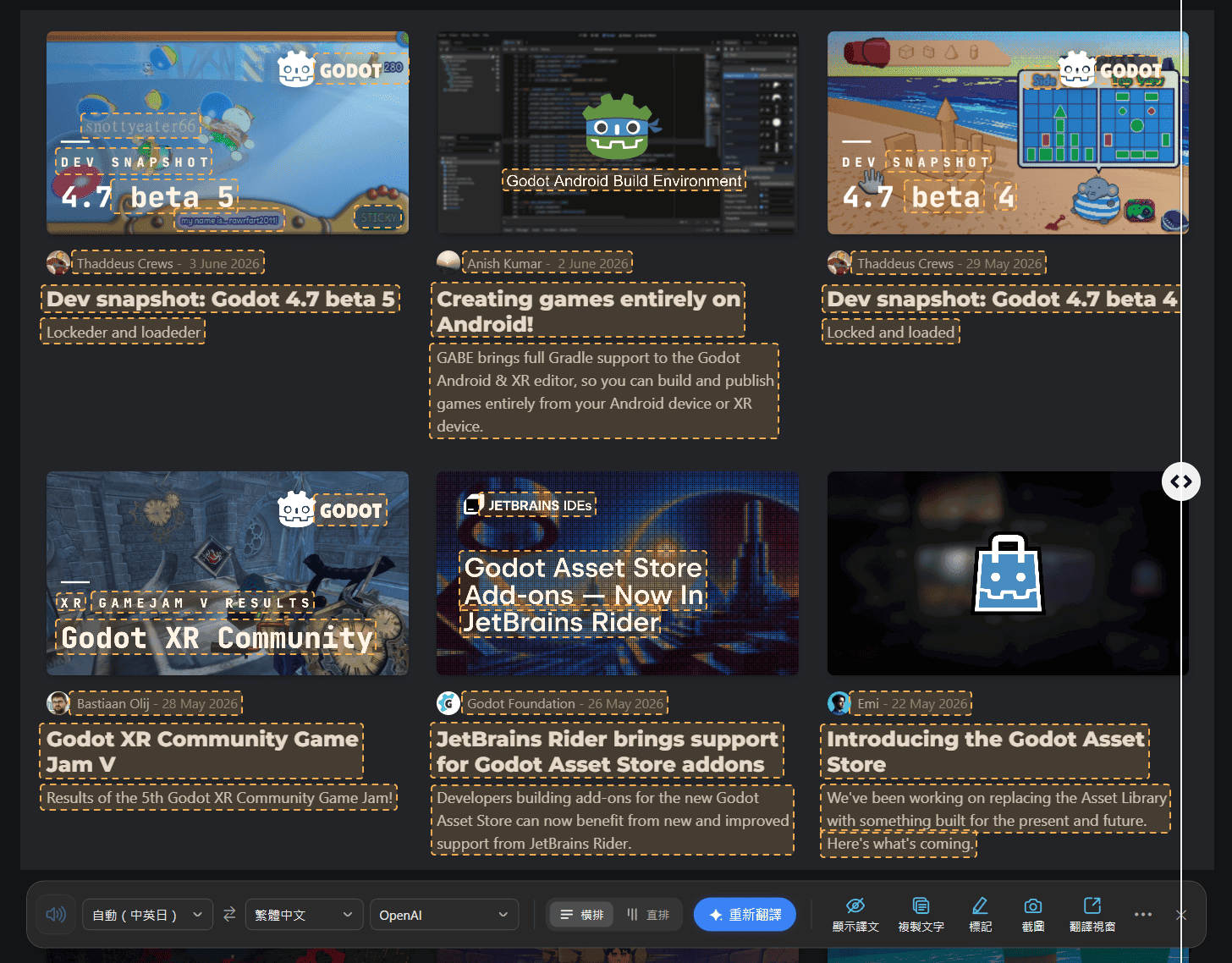Close the translation toolbar with X
Image resolution: width=1232 pixels, height=963 pixels.
tap(1181, 915)
